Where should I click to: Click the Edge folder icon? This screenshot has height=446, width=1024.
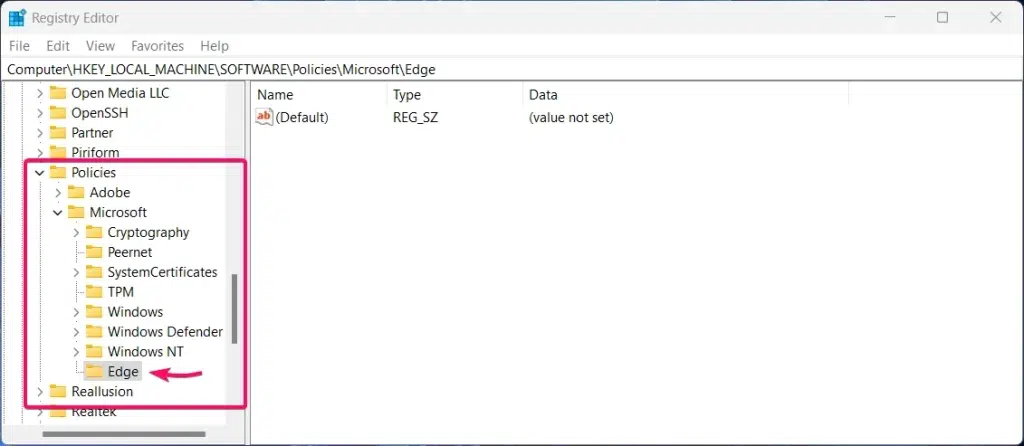95,372
